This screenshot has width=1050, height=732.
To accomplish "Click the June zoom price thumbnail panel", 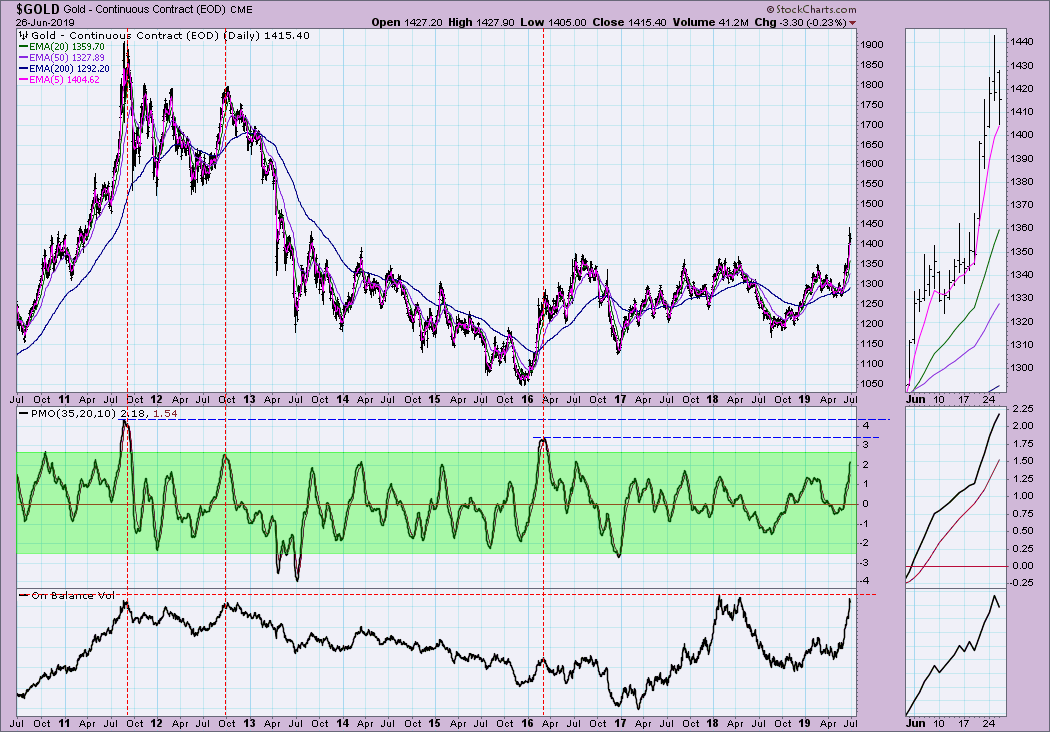I will [953, 210].
